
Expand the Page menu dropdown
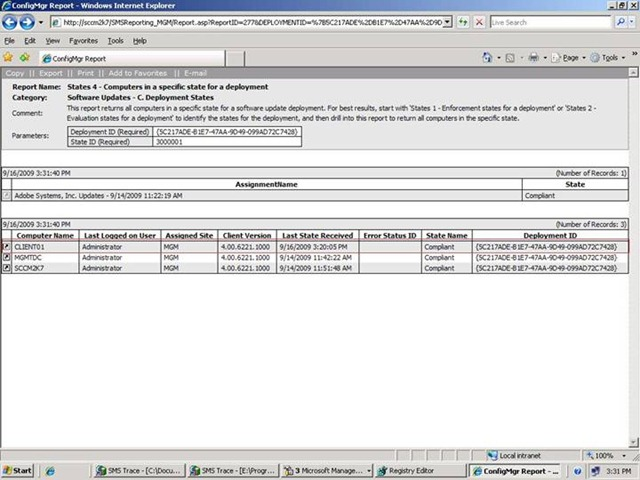(569, 57)
